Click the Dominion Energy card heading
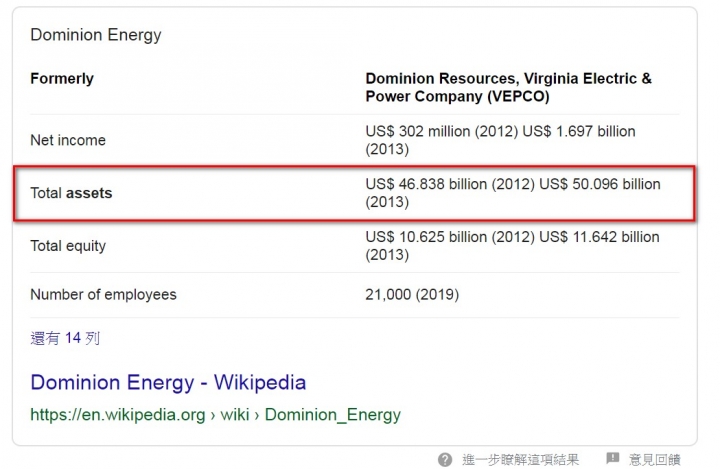This screenshot has width=720, height=469. pos(96,35)
